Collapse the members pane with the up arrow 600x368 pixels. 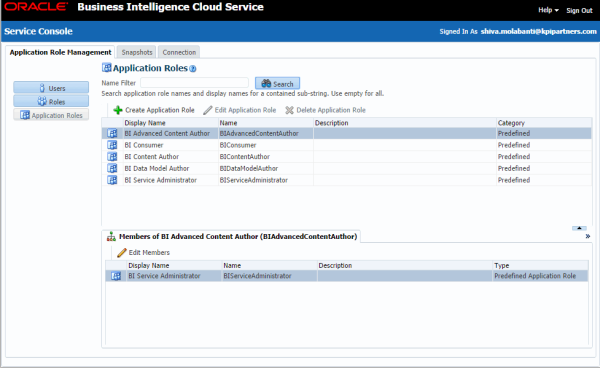579,228
